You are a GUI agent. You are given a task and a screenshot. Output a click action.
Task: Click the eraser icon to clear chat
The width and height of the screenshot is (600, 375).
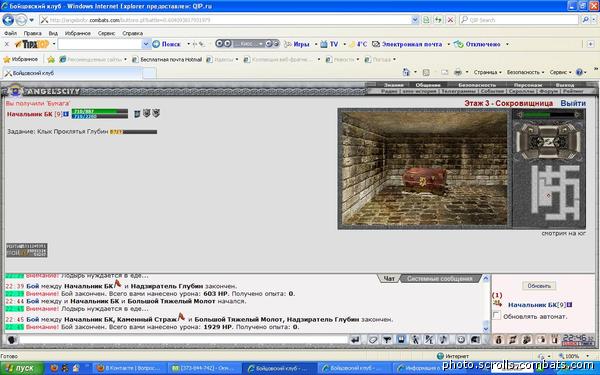(x=373, y=339)
